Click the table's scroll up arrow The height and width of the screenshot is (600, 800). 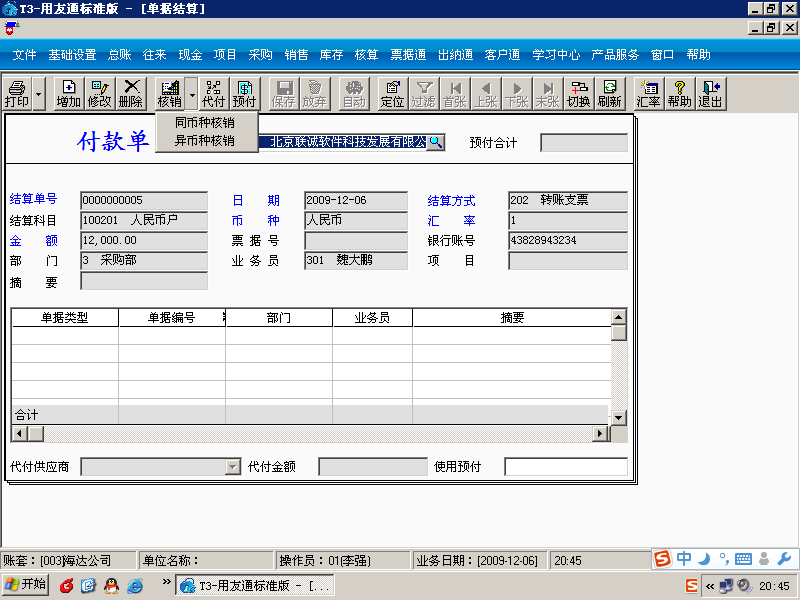pyautogui.click(x=618, y=317)
